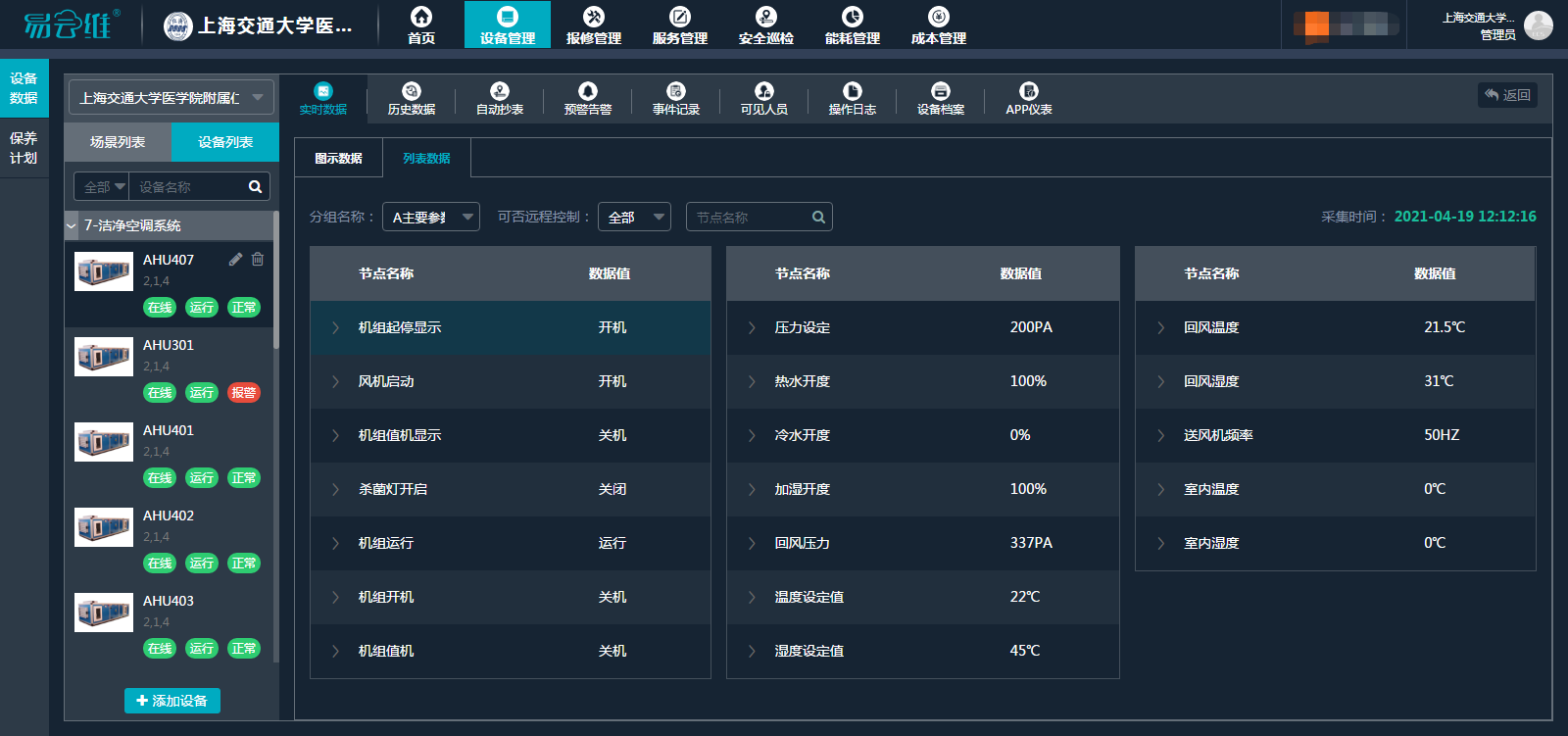Click the 添加设备 button
This screenshot has height=736, width=1568.
172,701
